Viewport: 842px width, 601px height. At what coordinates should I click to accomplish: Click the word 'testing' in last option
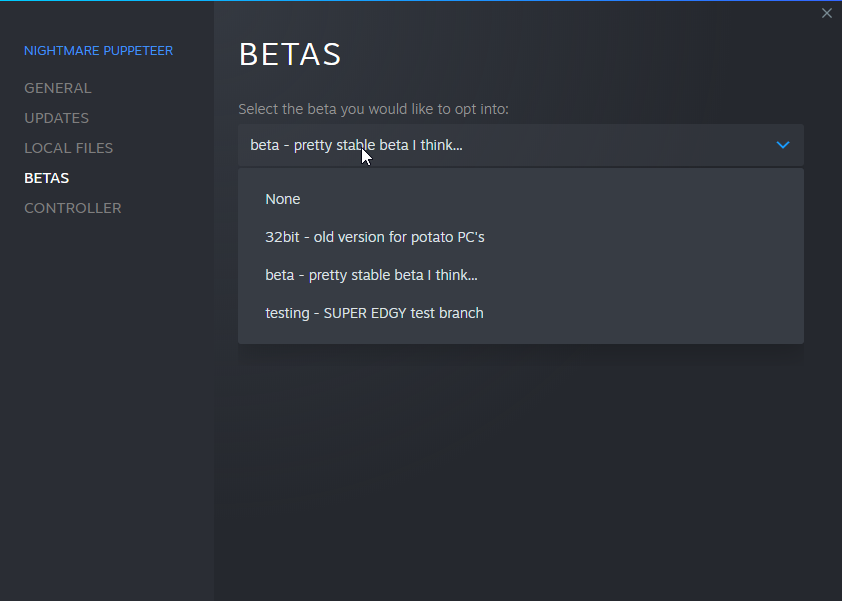pos(287,314)
